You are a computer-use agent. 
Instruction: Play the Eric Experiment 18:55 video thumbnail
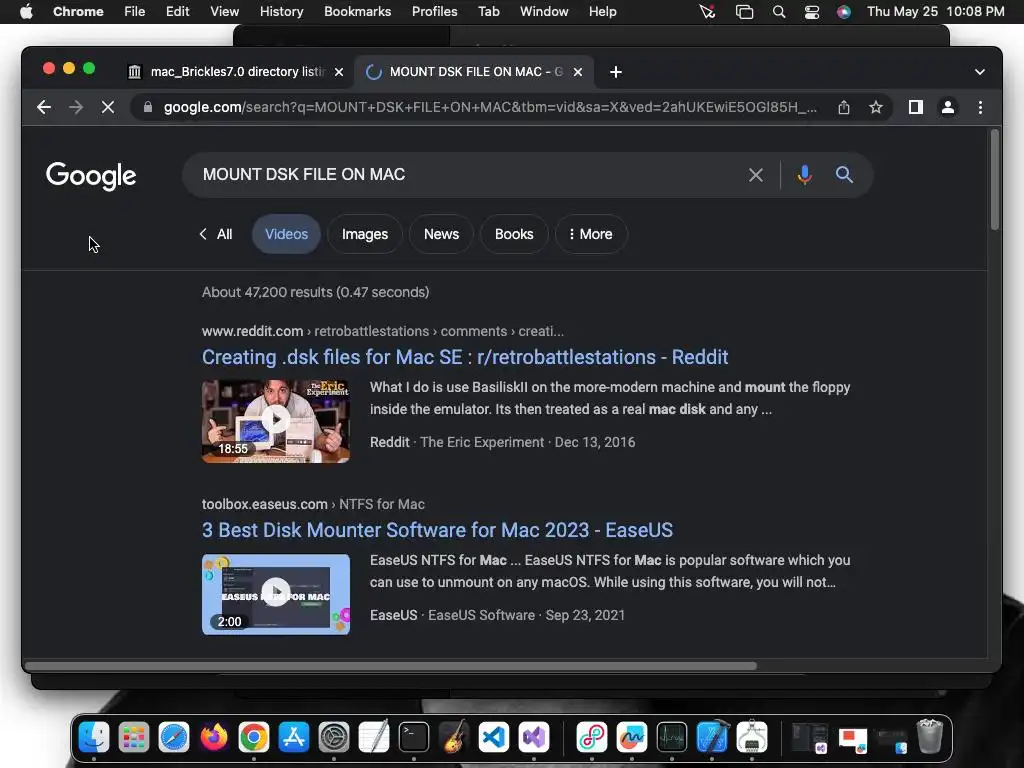tap(276, 421)
